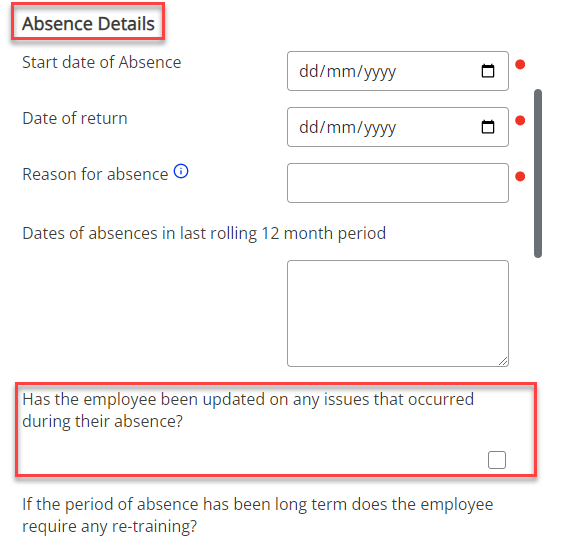Click the Dates of absences in last rolling label

pyautogui.click(x=204, y=234)
